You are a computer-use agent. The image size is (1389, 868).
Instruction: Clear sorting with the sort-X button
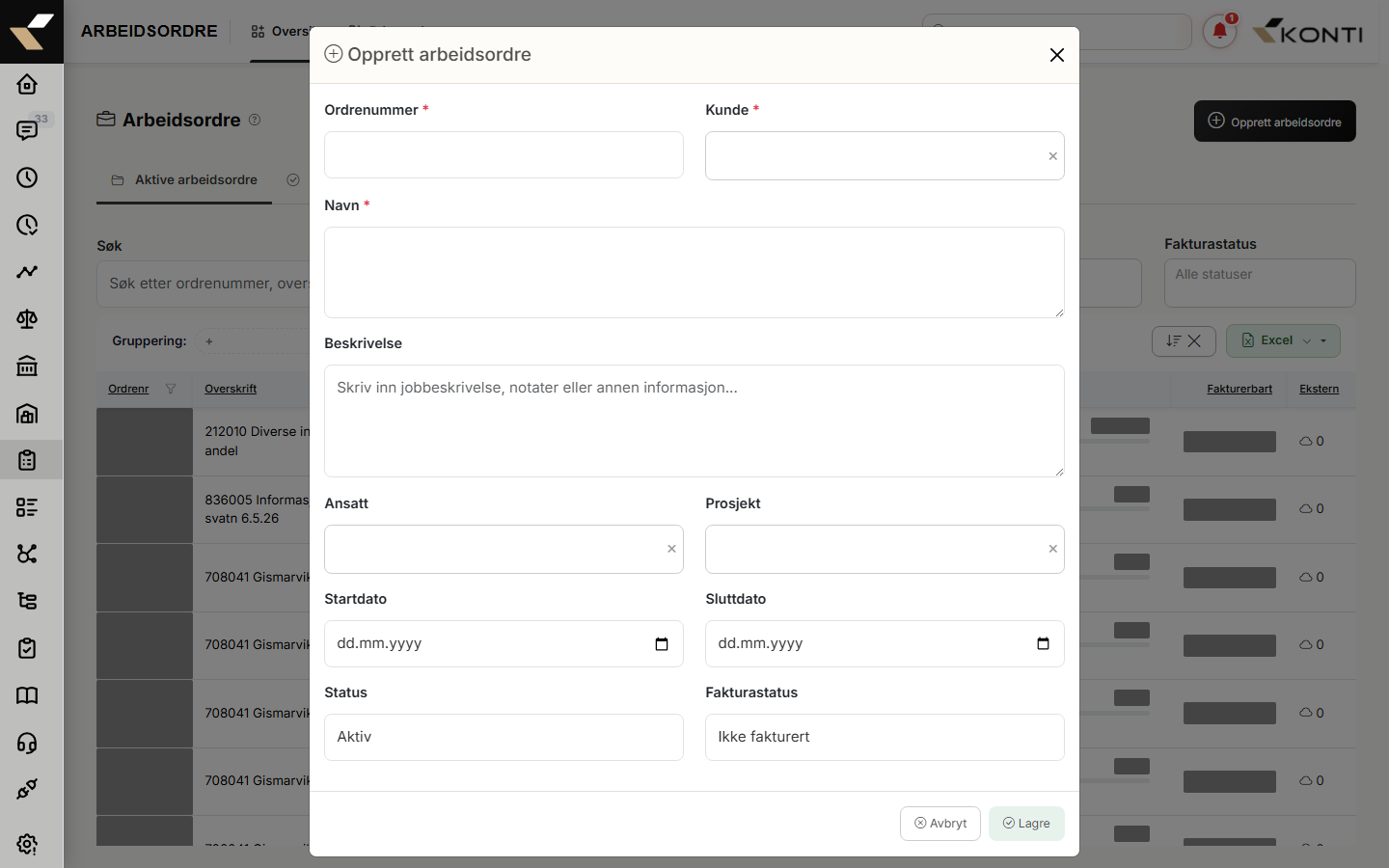pyautogui.click(x=1184, y=340)
